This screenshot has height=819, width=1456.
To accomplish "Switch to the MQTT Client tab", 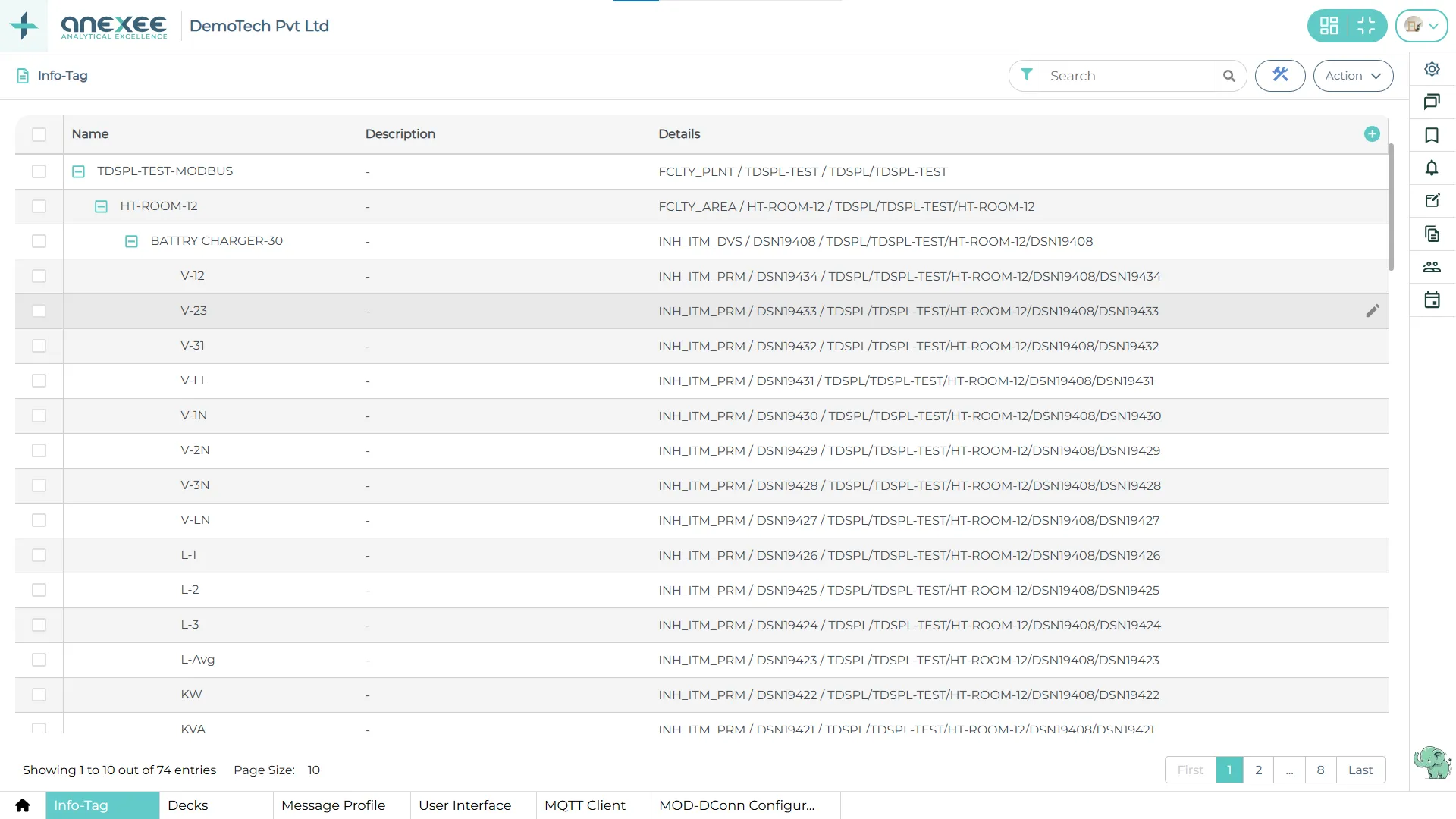I will click(x=585, y=805).
